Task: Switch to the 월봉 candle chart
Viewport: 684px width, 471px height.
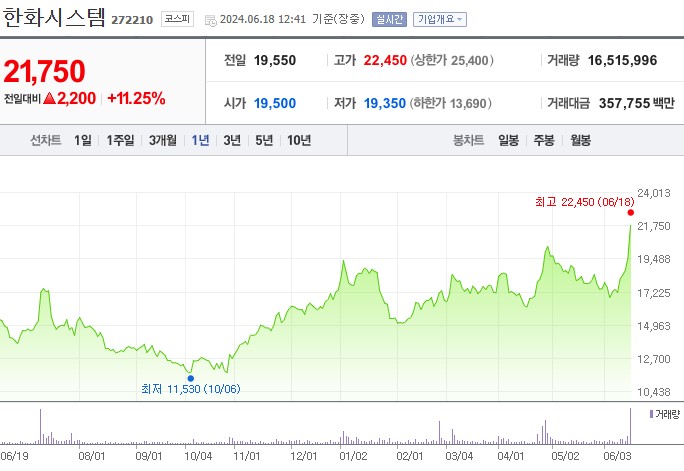Action: 580,140
